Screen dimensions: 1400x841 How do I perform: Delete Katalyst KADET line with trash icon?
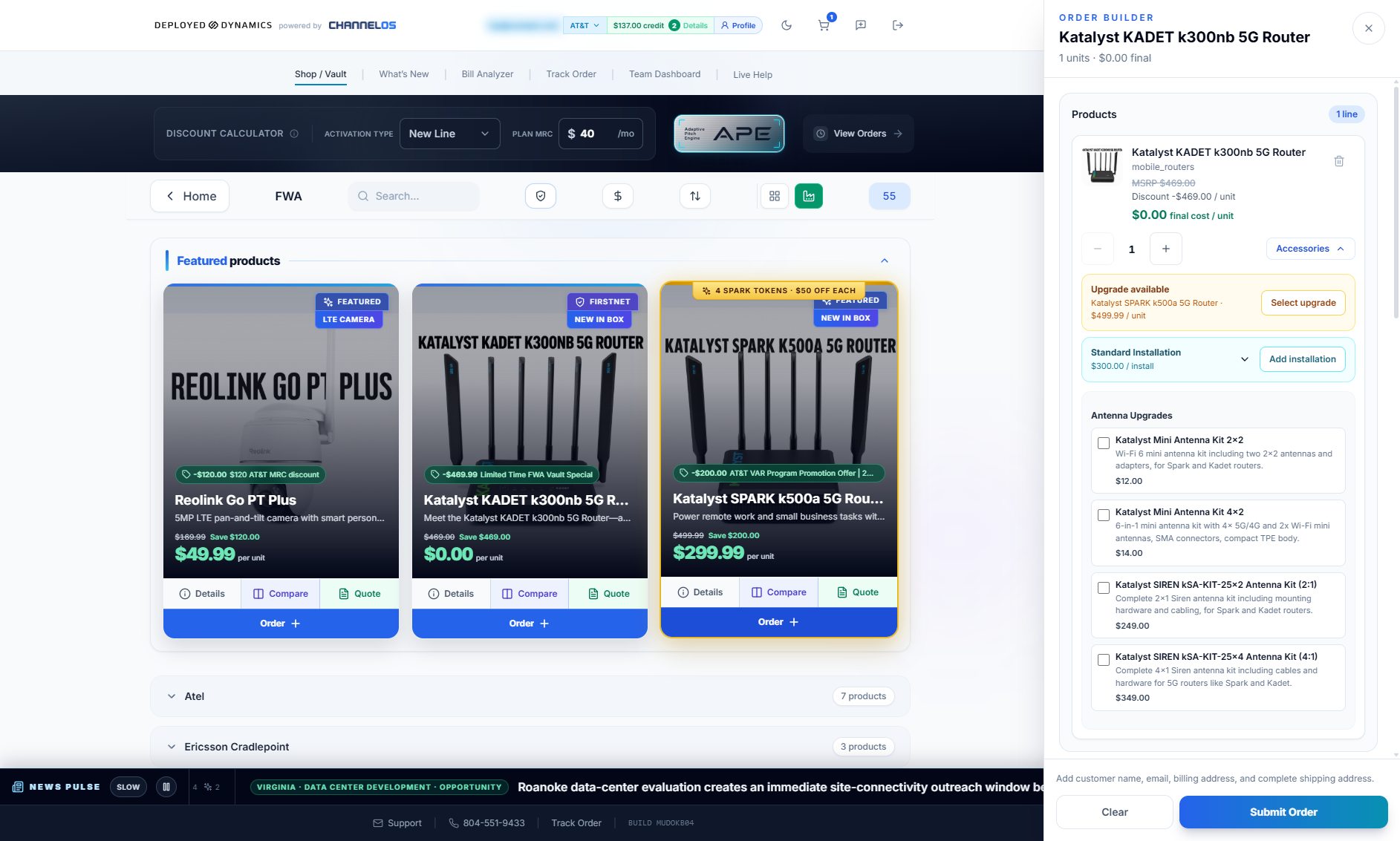click(x=1339, y=161)
